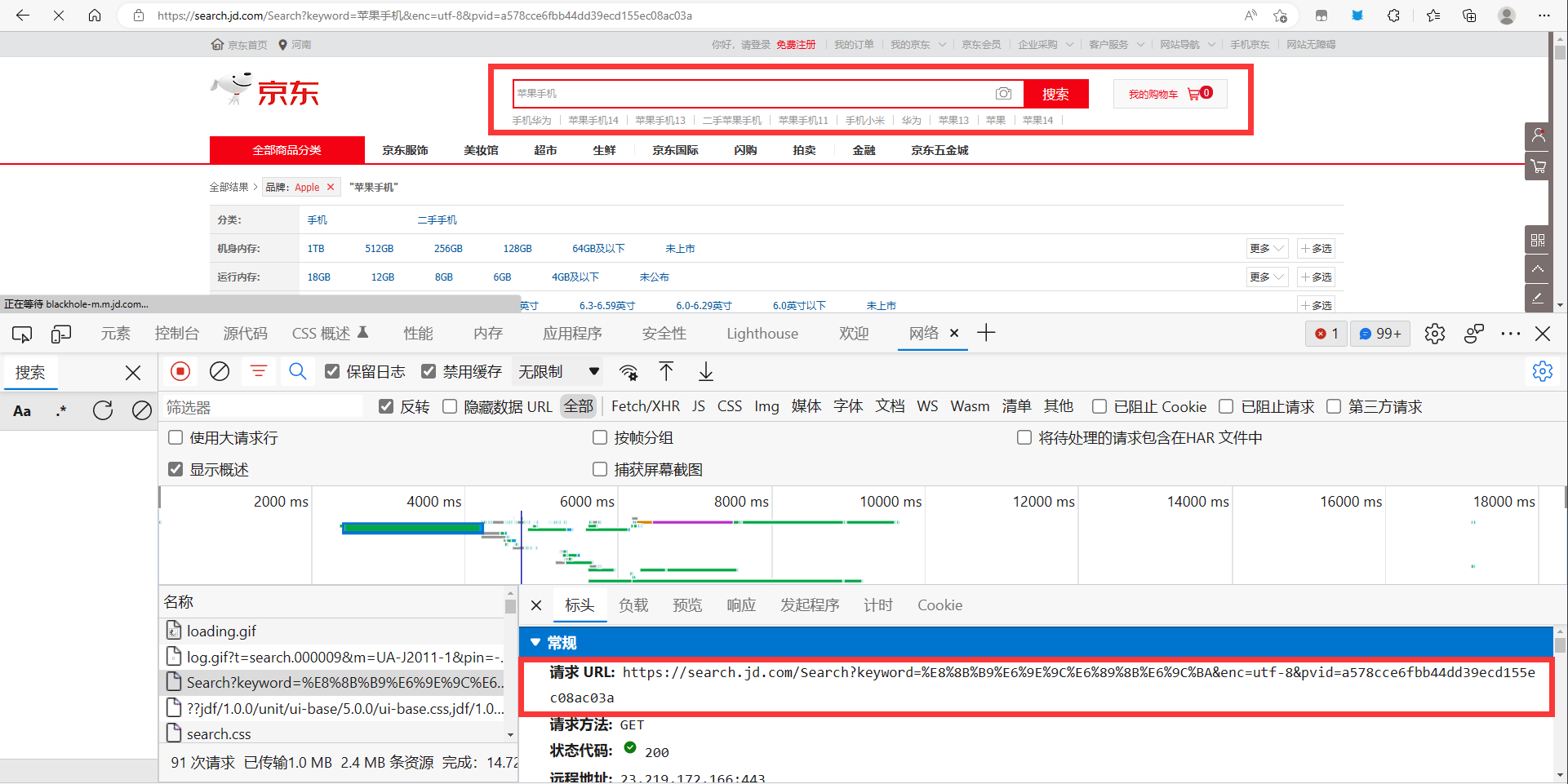The width and height of the screenshot is (1568, 784).
Task: Toggle the network filter funnel icon
Action: coord(259,372)
